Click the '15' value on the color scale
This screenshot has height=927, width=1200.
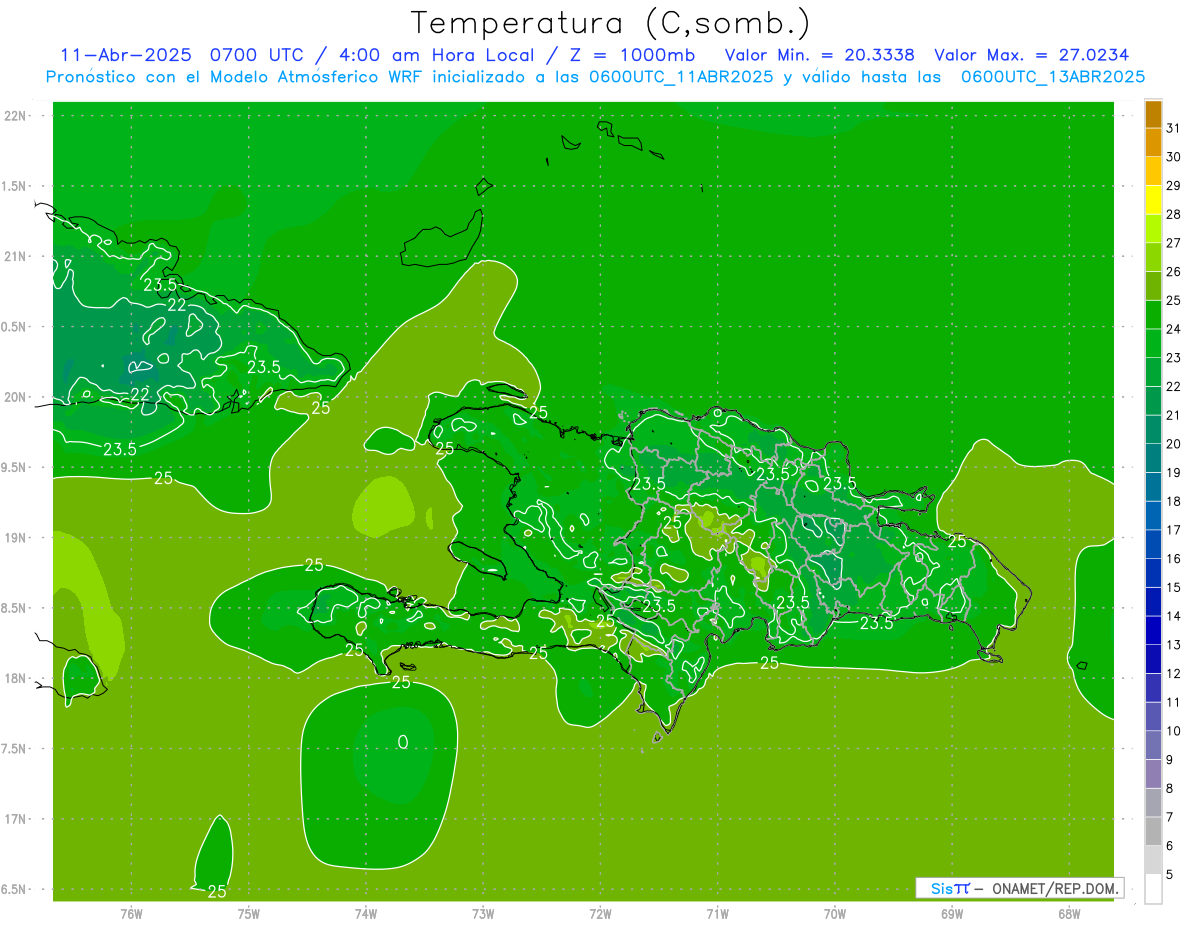1174,588
